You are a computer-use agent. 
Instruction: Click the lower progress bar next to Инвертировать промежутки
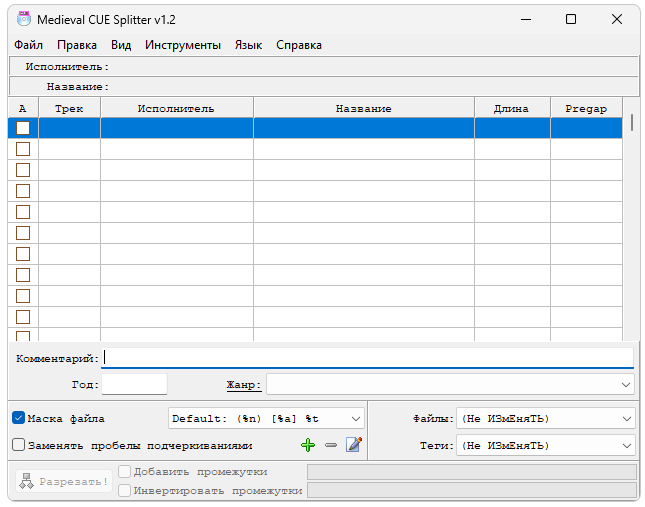point(472,490)
